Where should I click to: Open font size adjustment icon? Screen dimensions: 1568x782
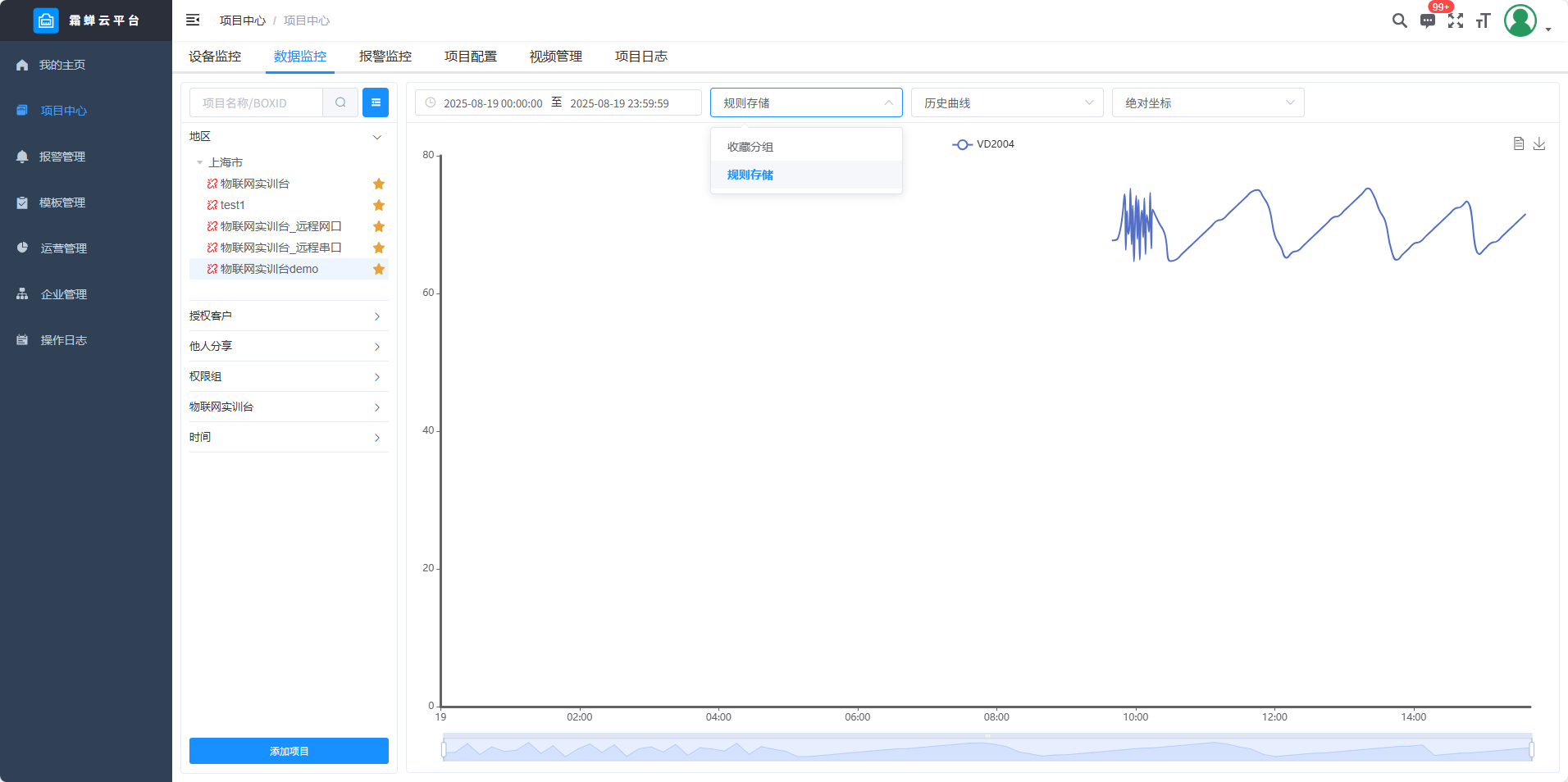pyautogui.click(x=1483, y=20)
